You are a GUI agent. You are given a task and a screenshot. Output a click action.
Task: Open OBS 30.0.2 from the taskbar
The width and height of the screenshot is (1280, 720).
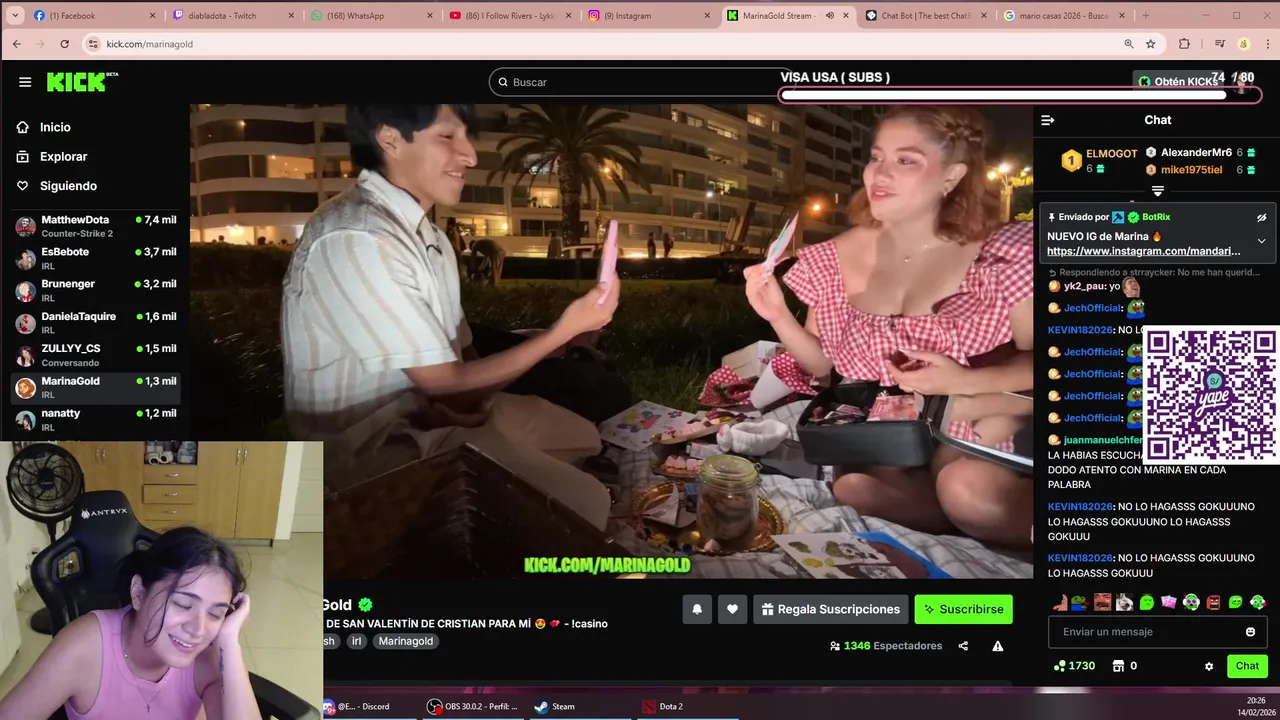[472, 707]
